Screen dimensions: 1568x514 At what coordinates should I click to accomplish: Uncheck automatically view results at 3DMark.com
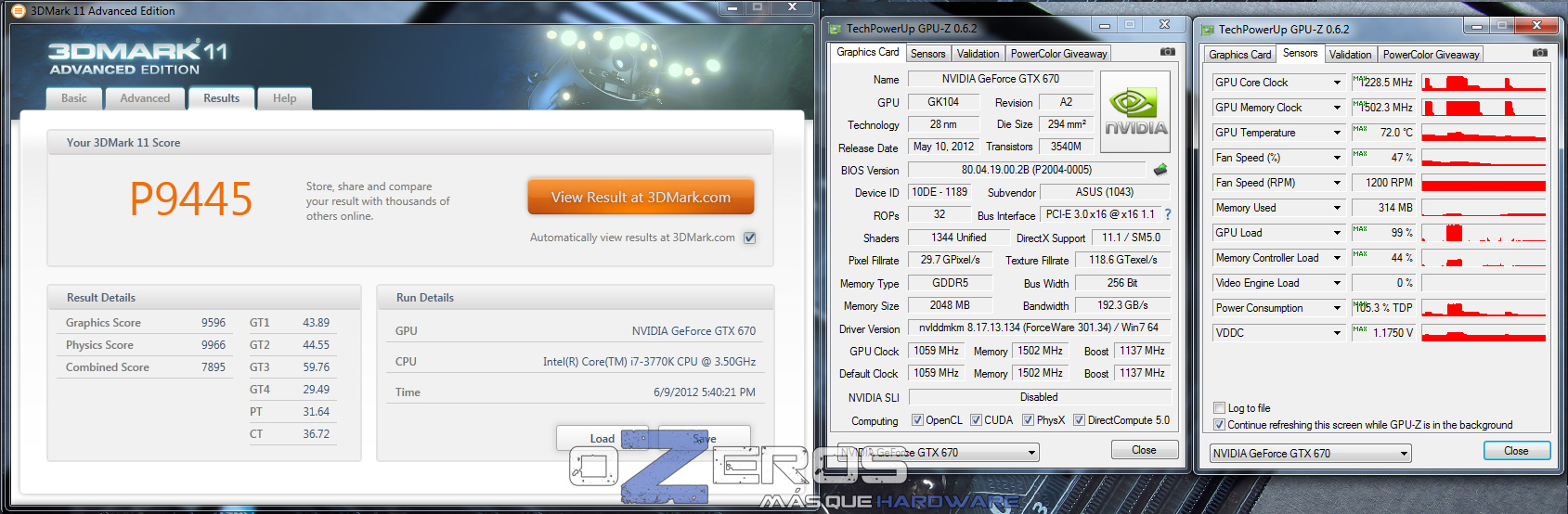[x=750, y=238]
